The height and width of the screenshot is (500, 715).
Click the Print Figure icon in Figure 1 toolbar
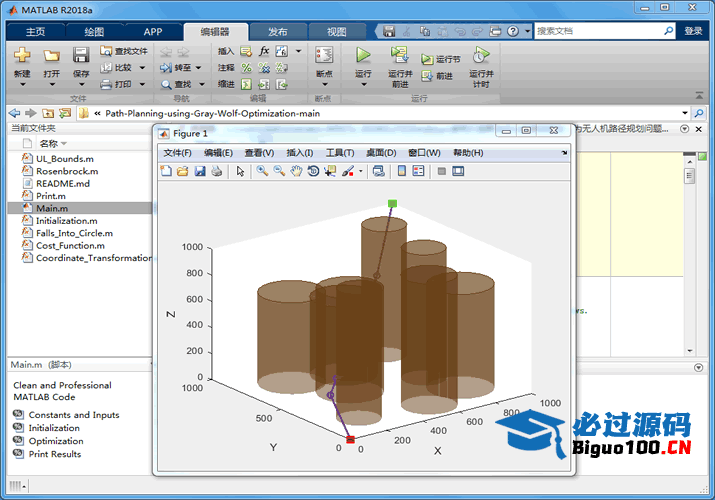(217, 171)
